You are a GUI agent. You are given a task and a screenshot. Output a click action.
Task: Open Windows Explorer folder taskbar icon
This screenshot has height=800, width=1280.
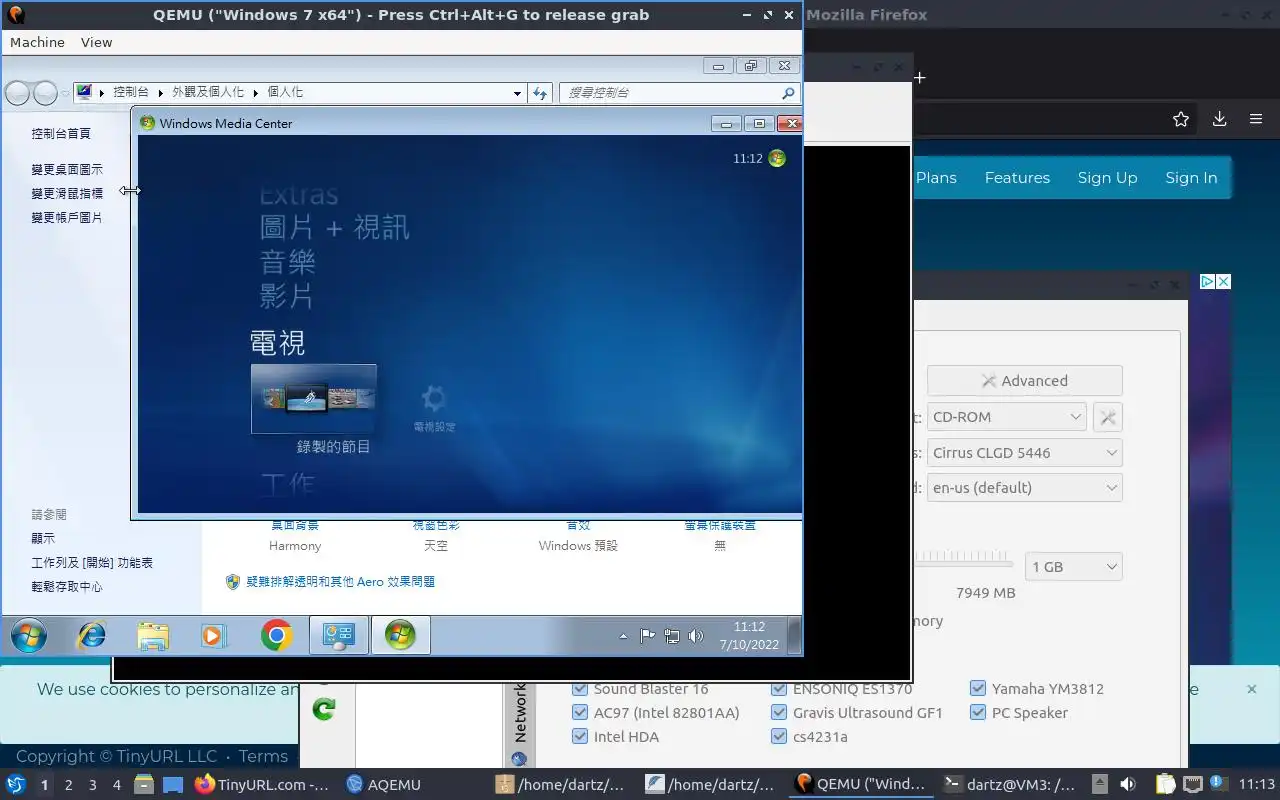coord(153,636)
